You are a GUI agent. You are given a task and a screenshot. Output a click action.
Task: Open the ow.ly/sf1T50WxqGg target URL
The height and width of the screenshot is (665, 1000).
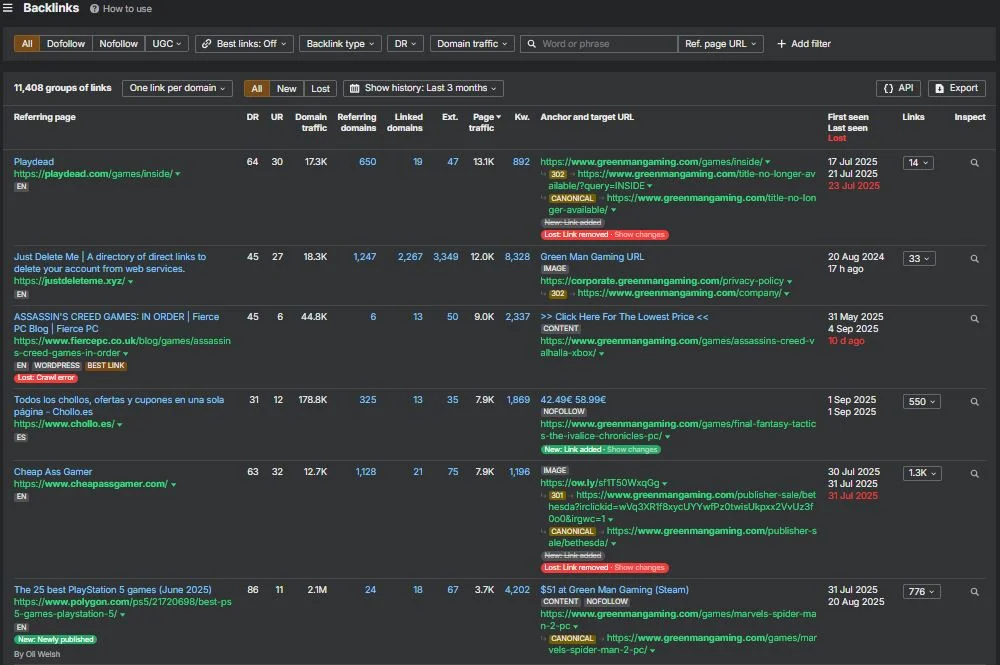pyautogui.click(x=599, y=483)
